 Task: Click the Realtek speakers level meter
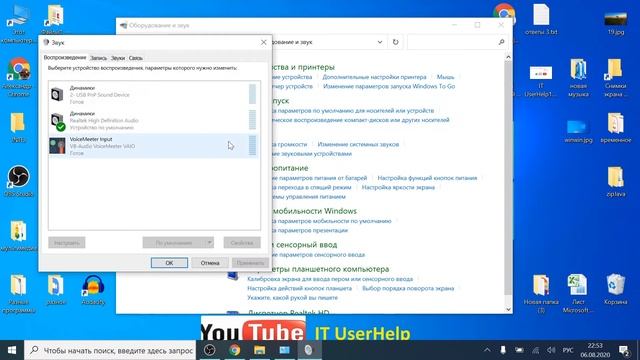click(252, 120)
